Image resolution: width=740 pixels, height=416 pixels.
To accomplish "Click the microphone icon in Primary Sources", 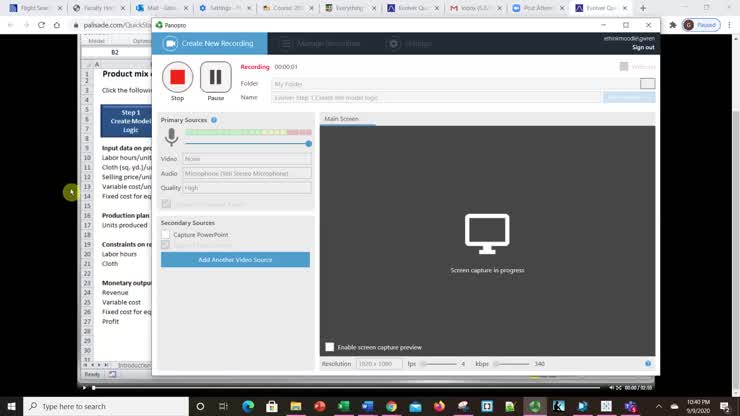I will coord(171,137).
